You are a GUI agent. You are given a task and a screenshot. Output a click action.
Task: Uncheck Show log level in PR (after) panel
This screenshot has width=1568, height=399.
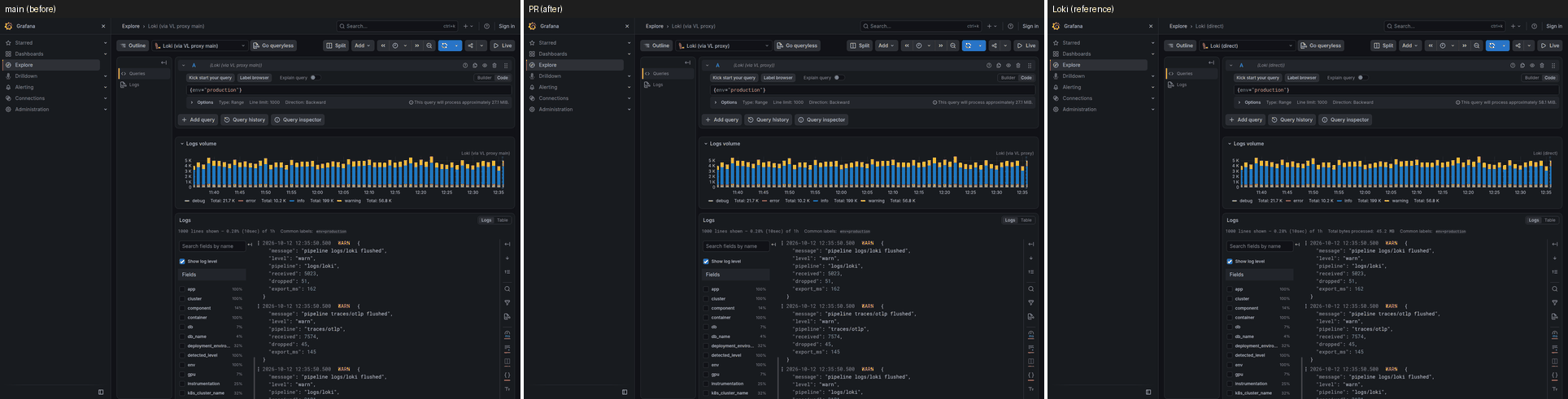click(x=706, y=262)
